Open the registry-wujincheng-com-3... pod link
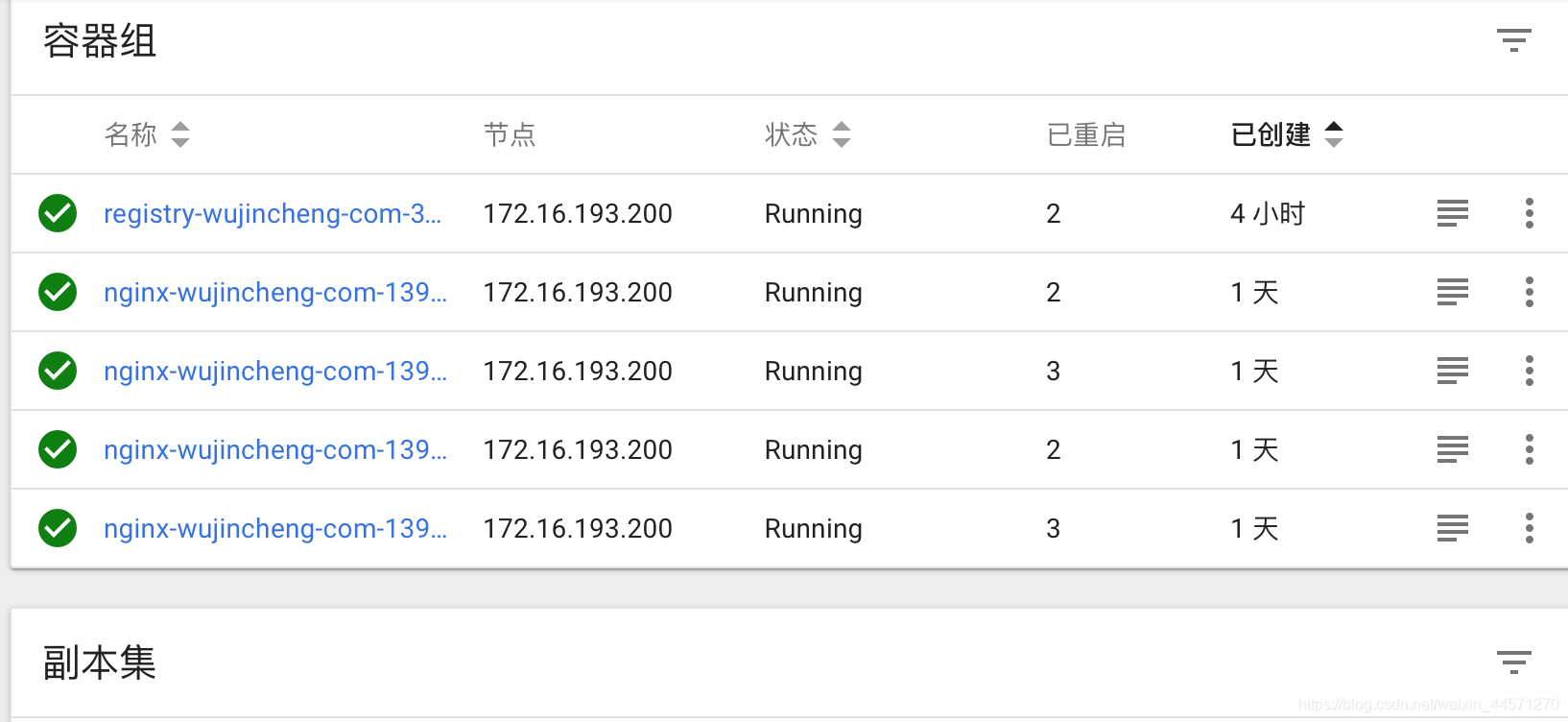This screenshot has width=1568, height=722. (x=273, y=213)
